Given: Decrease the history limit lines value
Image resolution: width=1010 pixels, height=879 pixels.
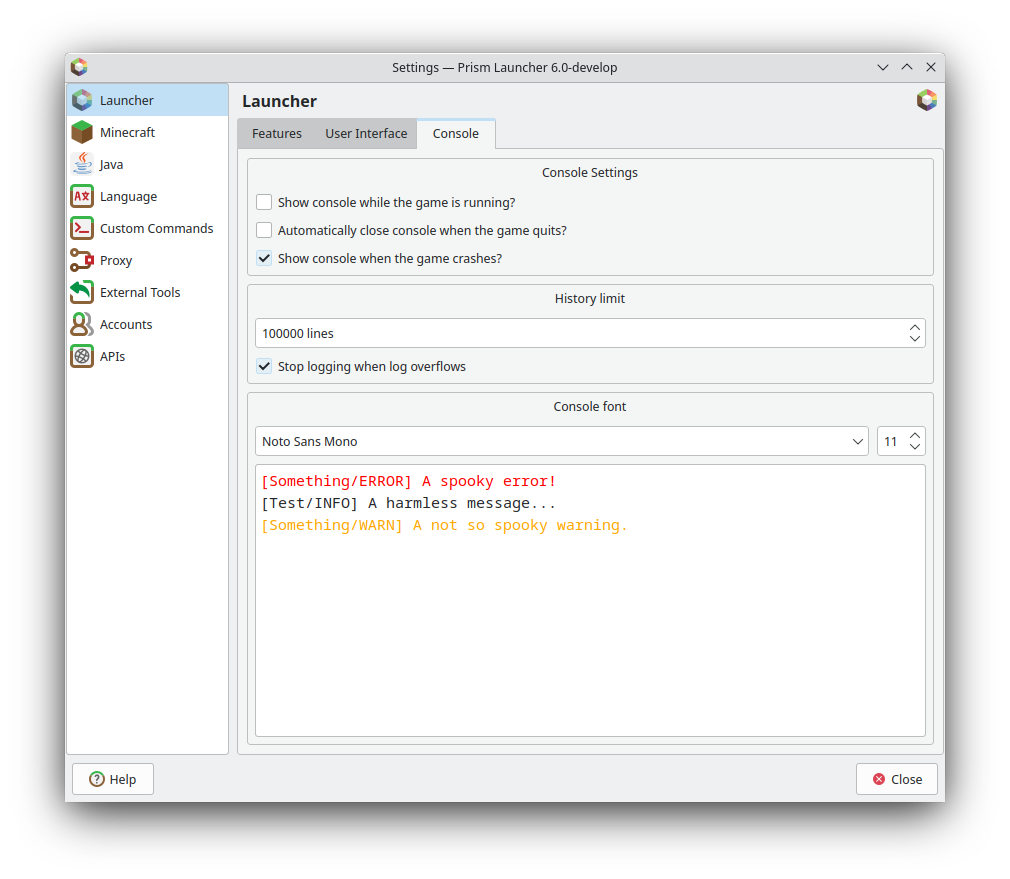Looking at the screenshot, I should click(914, 339).
